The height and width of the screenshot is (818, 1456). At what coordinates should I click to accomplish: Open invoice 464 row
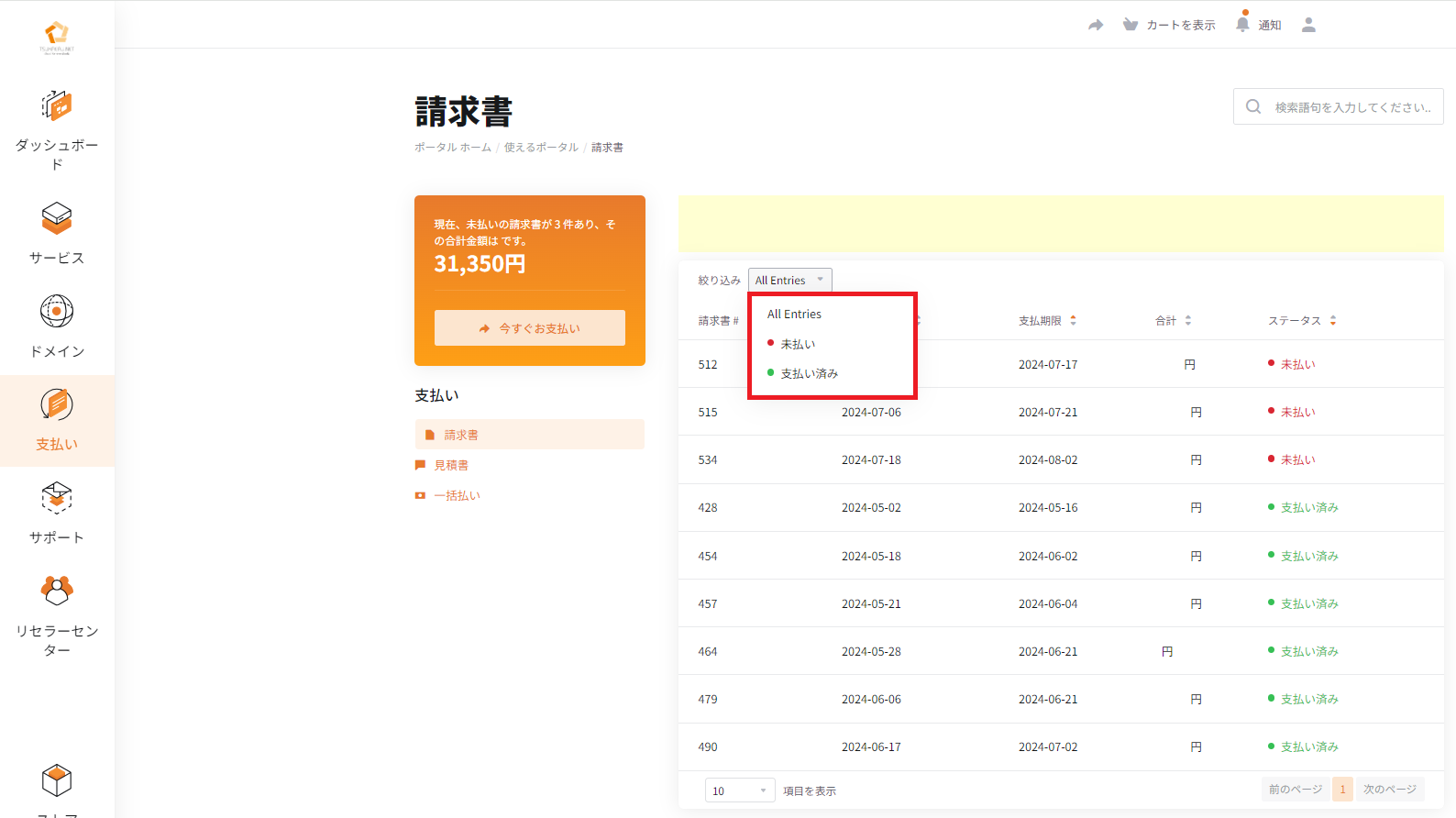point(1061,651)
